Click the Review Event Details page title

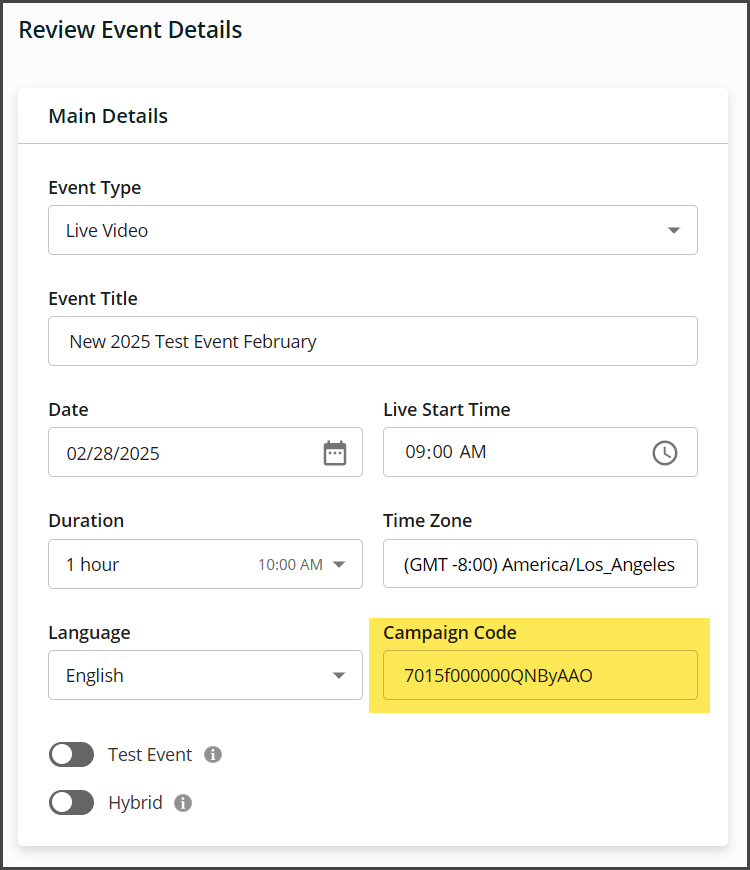[130, 30]
